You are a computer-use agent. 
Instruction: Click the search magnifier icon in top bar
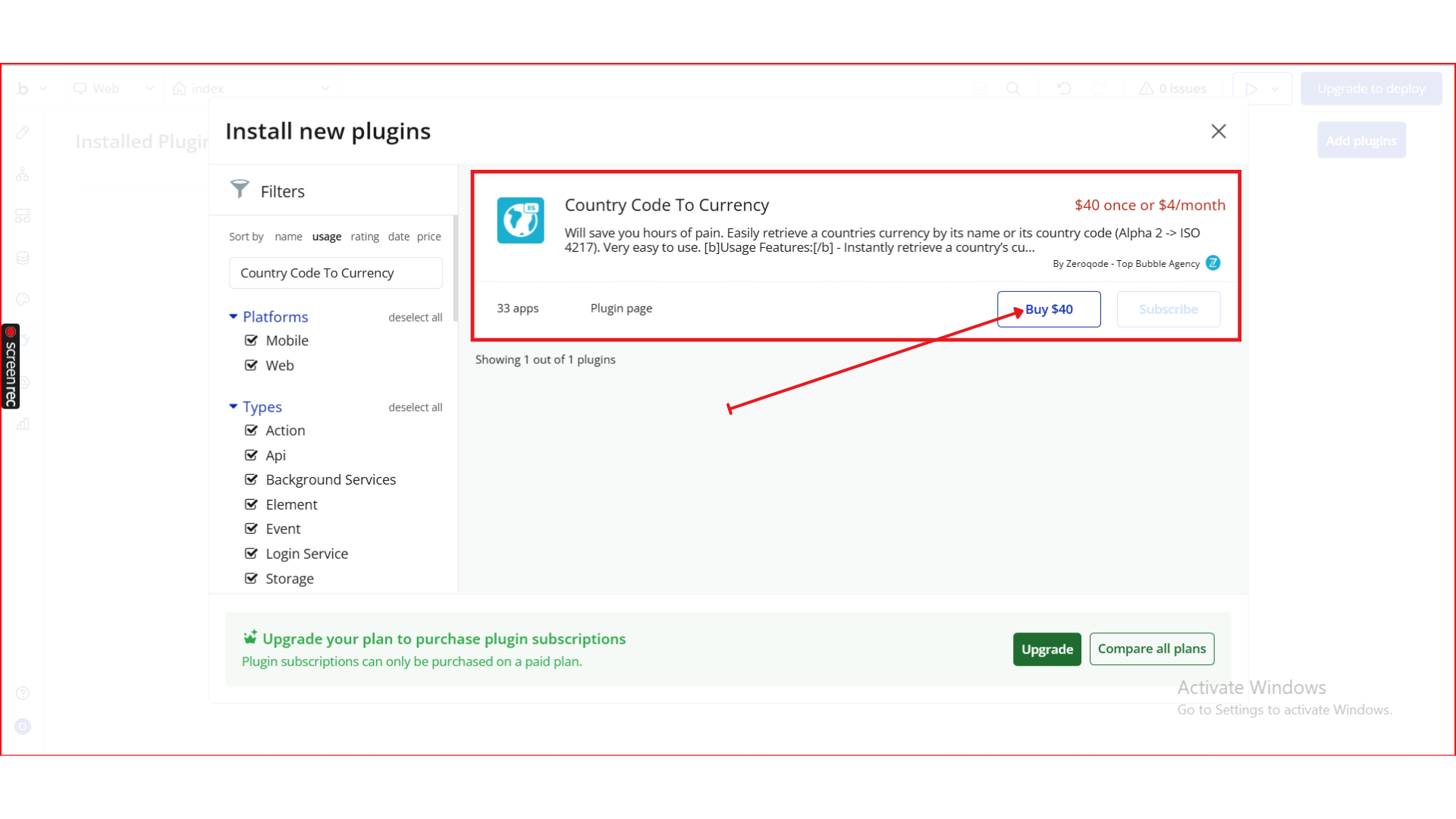click(x=1013, y=89)
